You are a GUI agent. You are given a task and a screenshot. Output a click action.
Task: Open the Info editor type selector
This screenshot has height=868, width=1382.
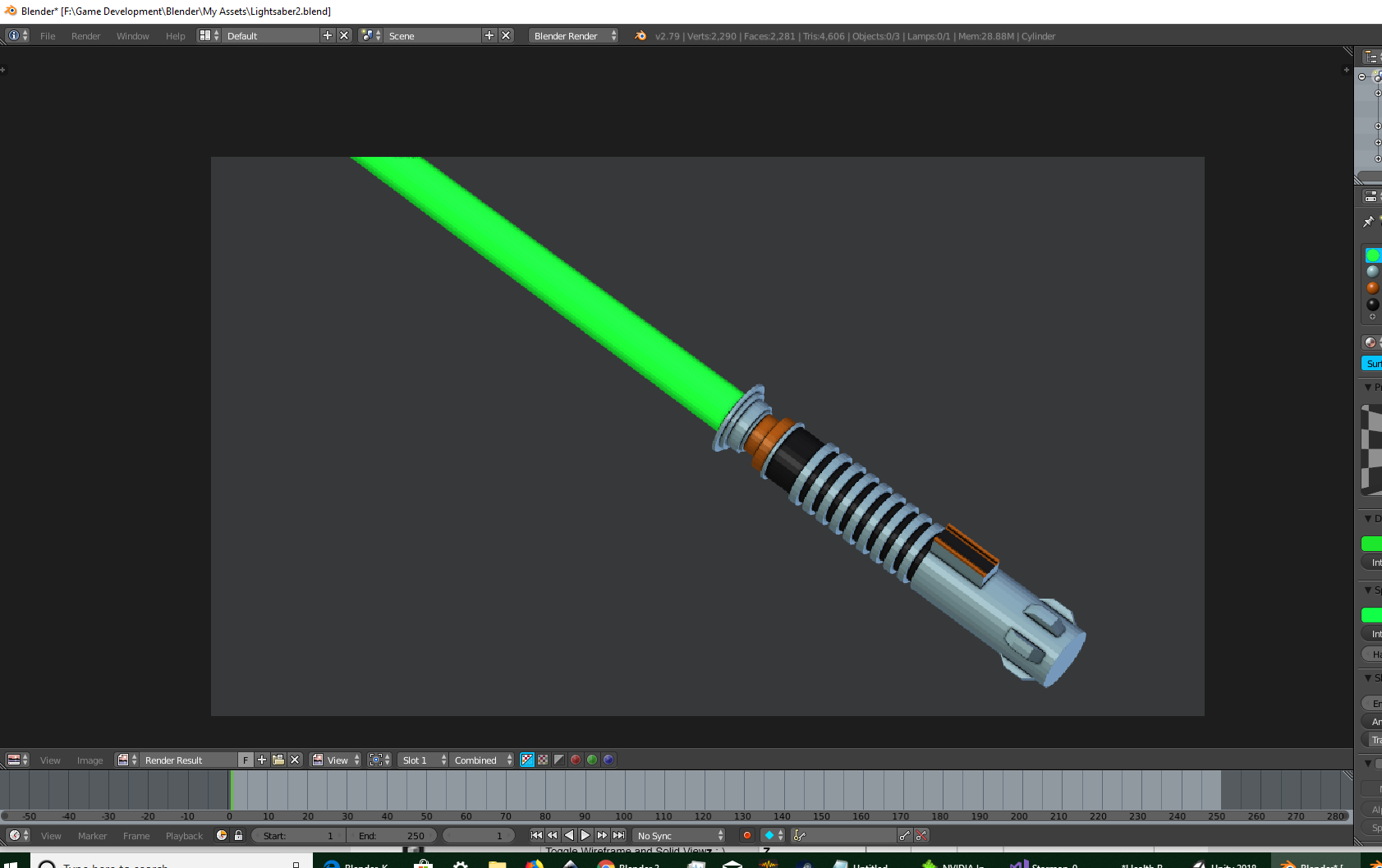pyautogui.click(x=17, y=35)
